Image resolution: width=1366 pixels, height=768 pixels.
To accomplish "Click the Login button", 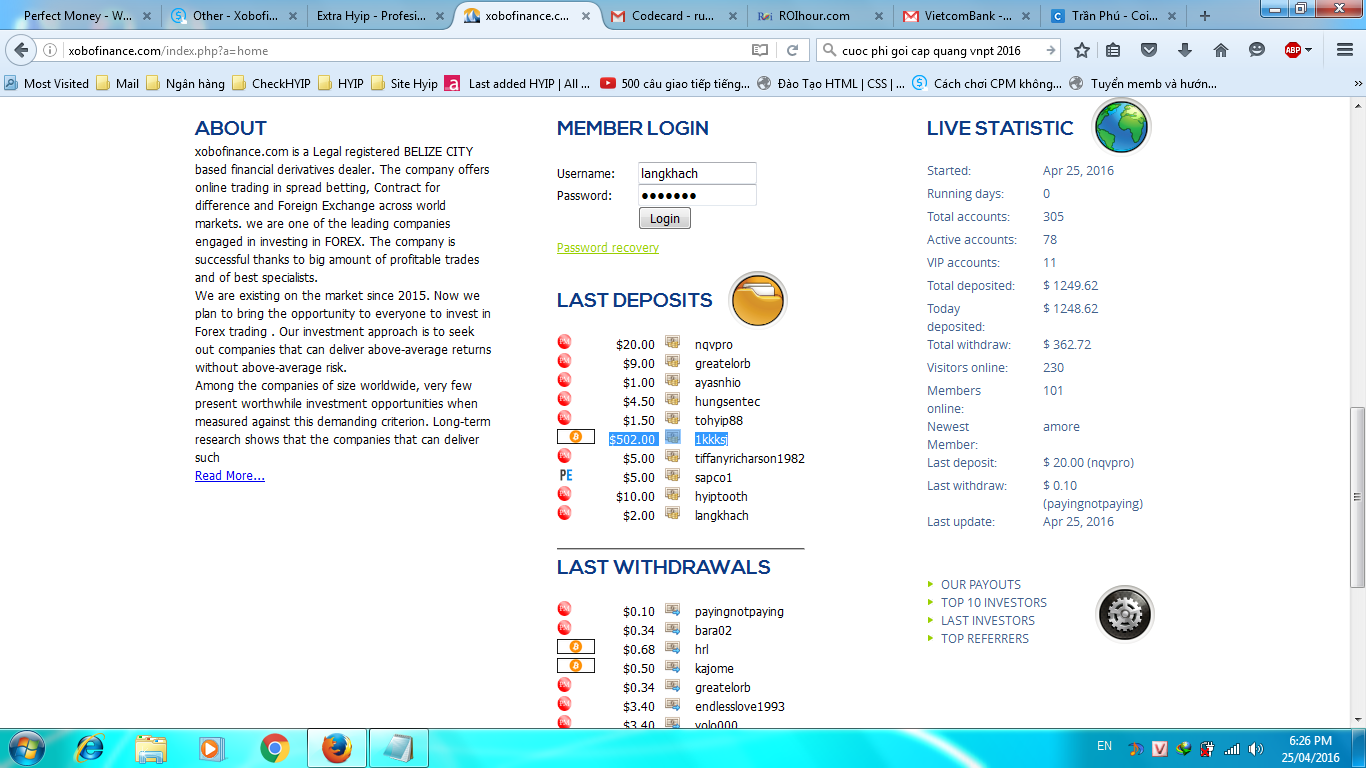I will point(664,219).
